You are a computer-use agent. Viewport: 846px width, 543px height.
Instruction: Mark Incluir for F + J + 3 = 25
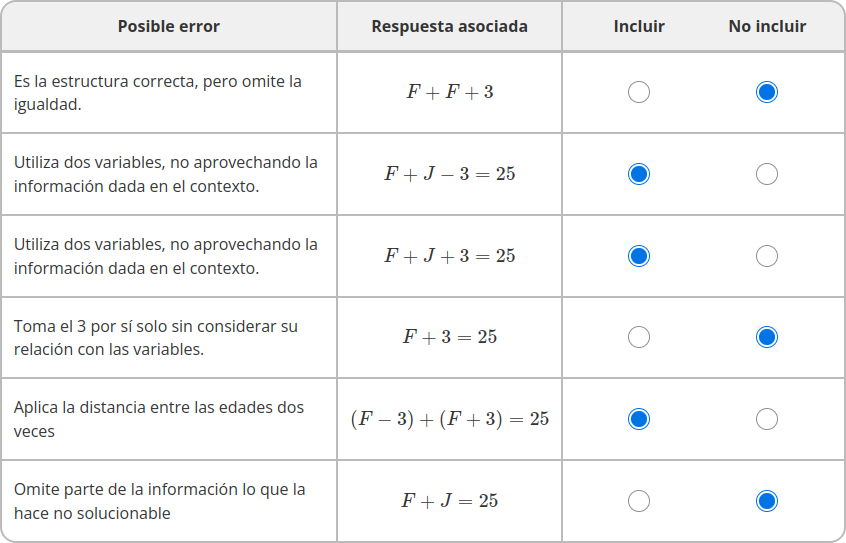tap(639, 256)
